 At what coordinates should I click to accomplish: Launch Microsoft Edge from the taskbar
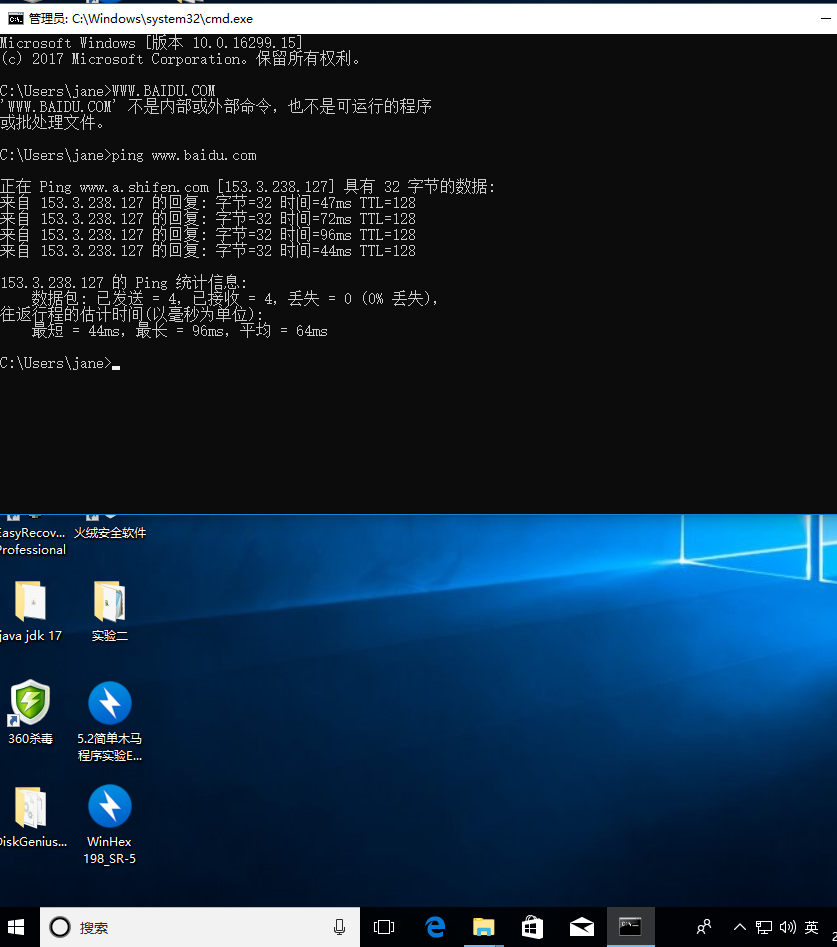click(435, 927)
